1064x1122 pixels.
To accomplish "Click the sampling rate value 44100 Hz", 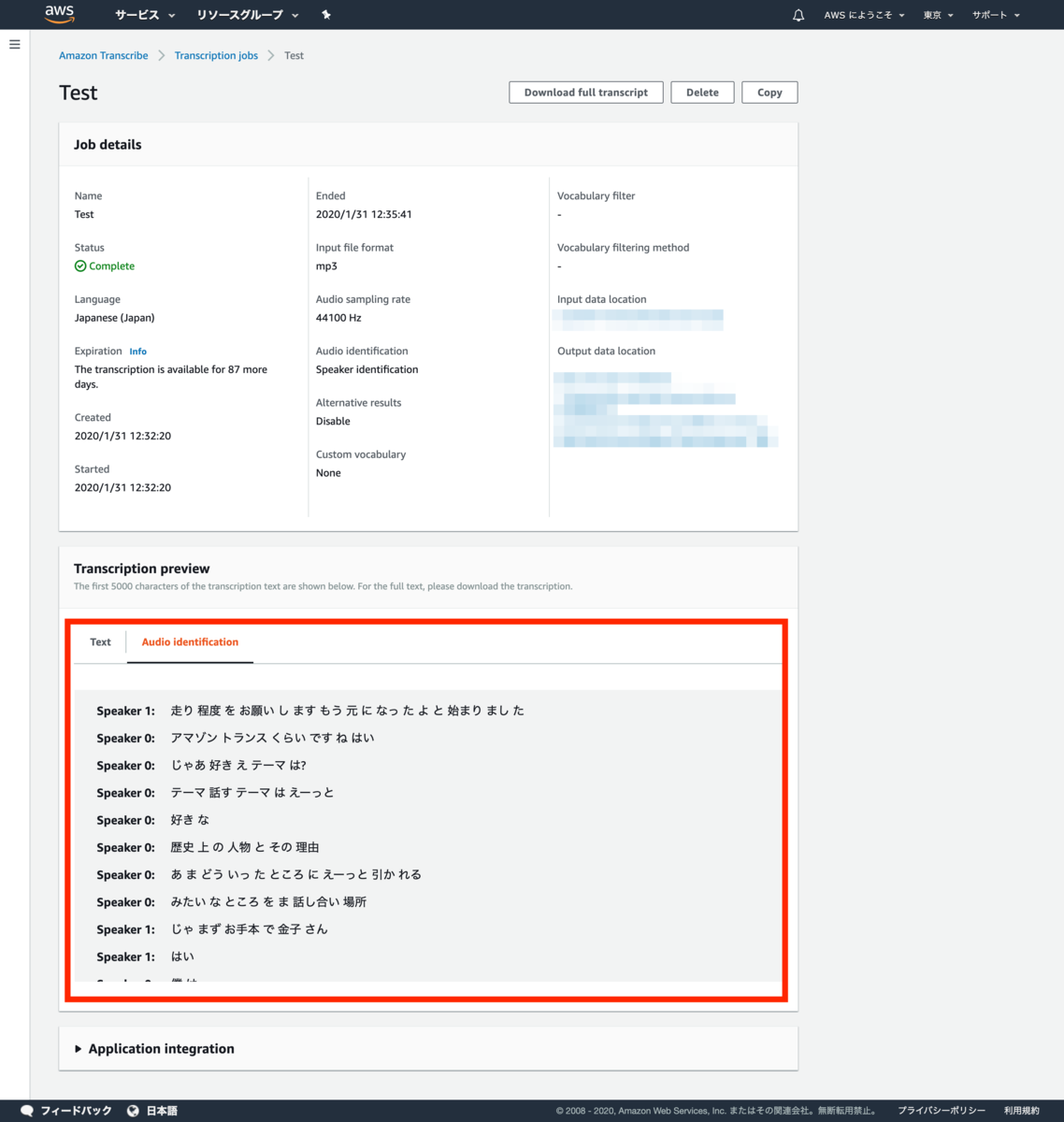I will (x=338, y=318).
